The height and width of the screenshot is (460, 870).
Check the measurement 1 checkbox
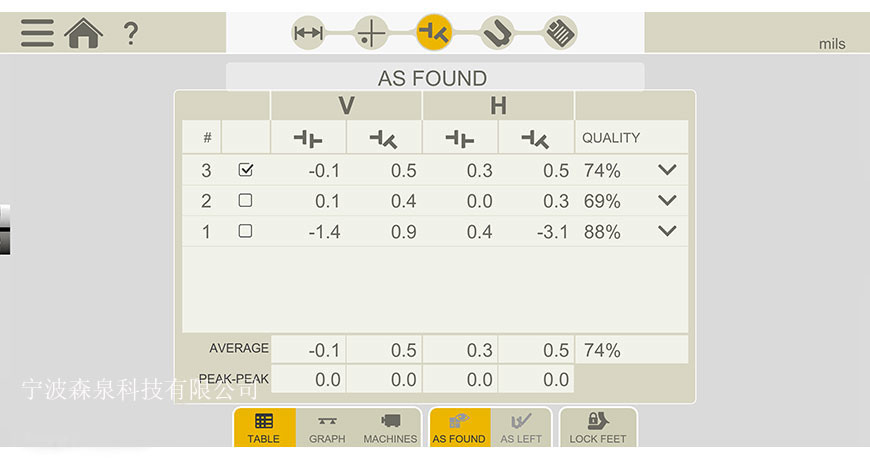245,232
